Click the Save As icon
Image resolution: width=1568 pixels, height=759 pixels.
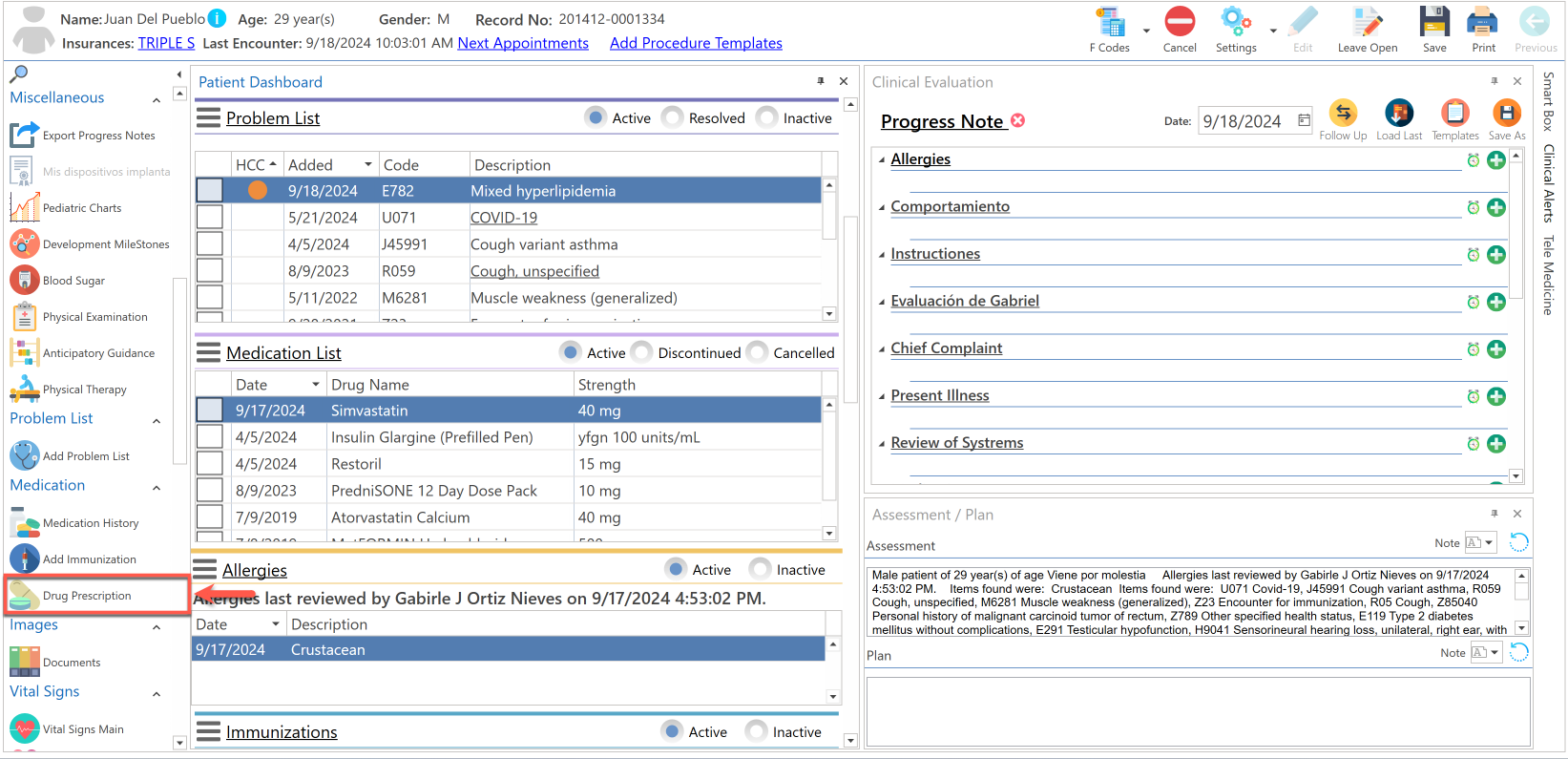(x=1507, y=114)
